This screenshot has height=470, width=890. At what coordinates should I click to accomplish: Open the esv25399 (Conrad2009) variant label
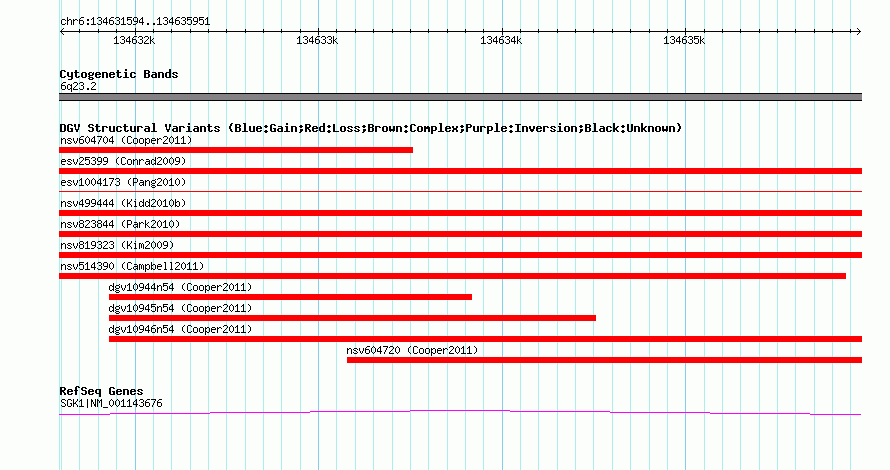[x=123, y=161]
